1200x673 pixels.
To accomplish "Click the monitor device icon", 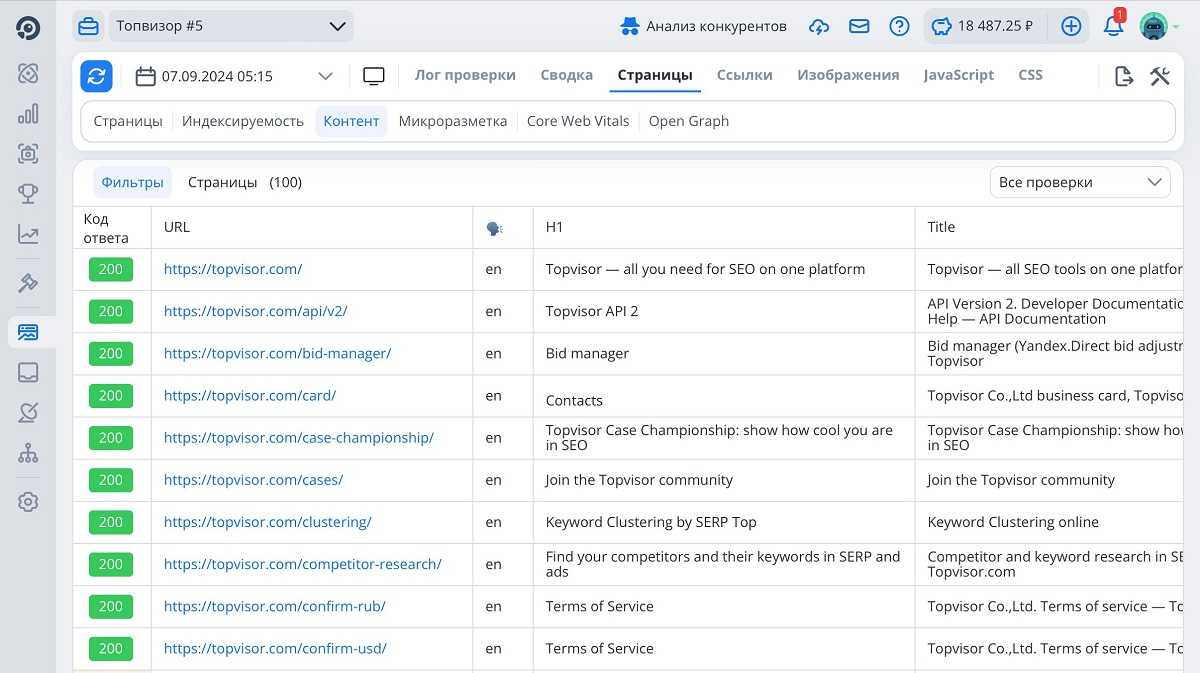I will 374,76.
